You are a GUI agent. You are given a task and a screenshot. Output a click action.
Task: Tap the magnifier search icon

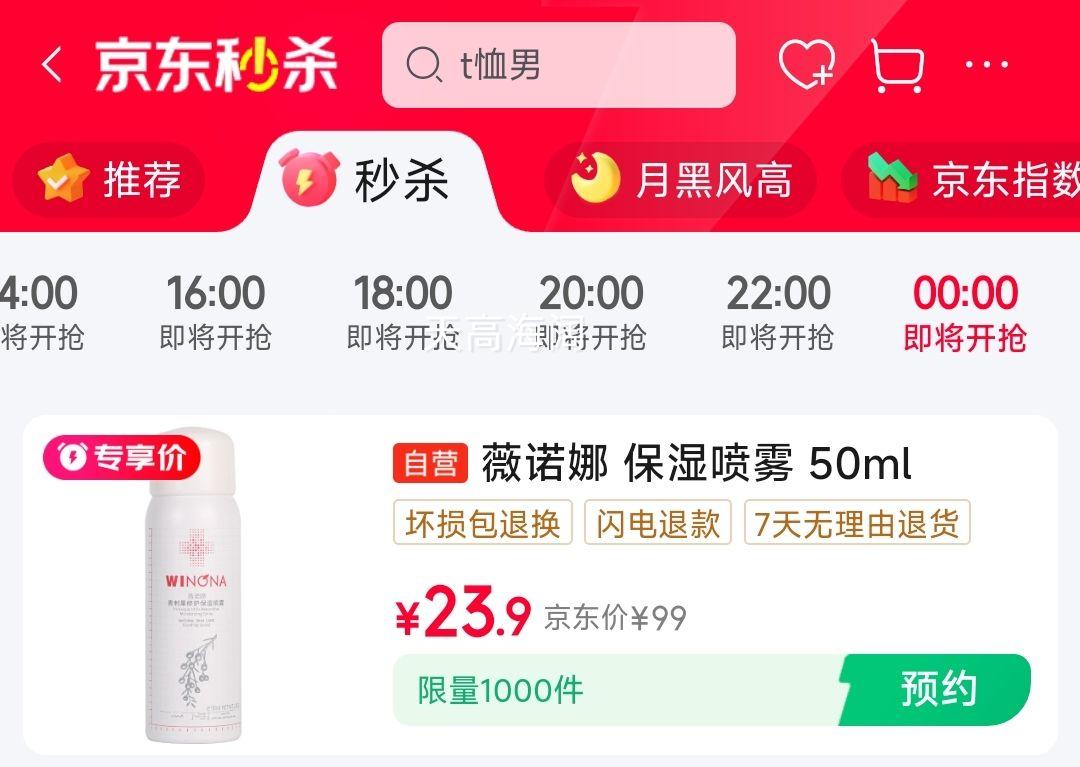pyautogui.click(x=423, y=65)
